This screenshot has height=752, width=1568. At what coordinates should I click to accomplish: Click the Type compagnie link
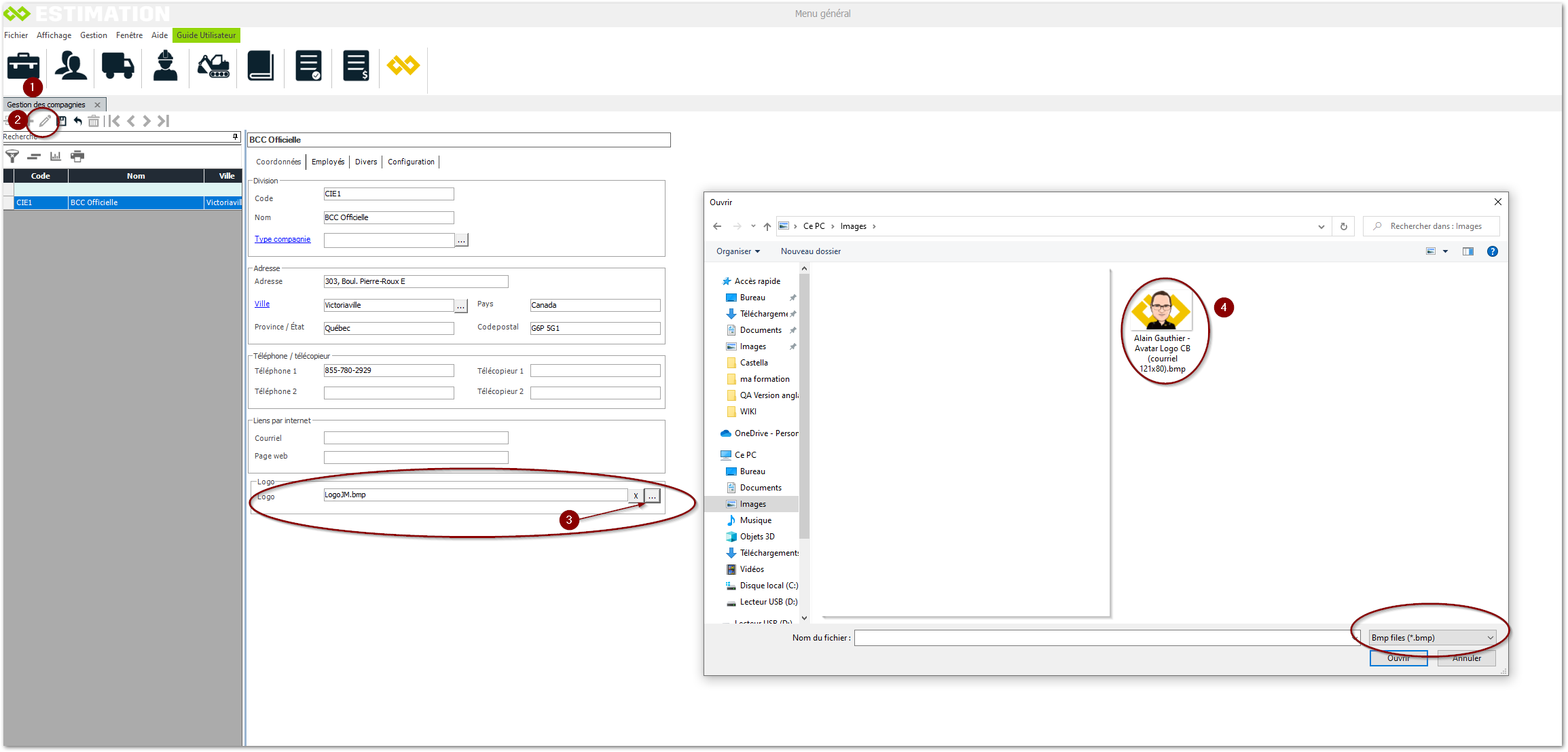282,239
